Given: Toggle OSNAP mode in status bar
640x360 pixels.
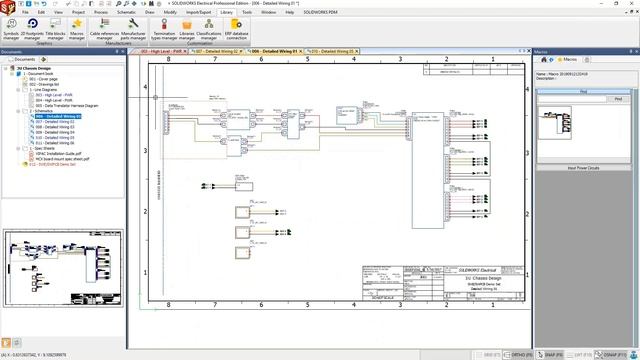Looking at the screenshot, I should pyautogui.click(x=610, y=355).
